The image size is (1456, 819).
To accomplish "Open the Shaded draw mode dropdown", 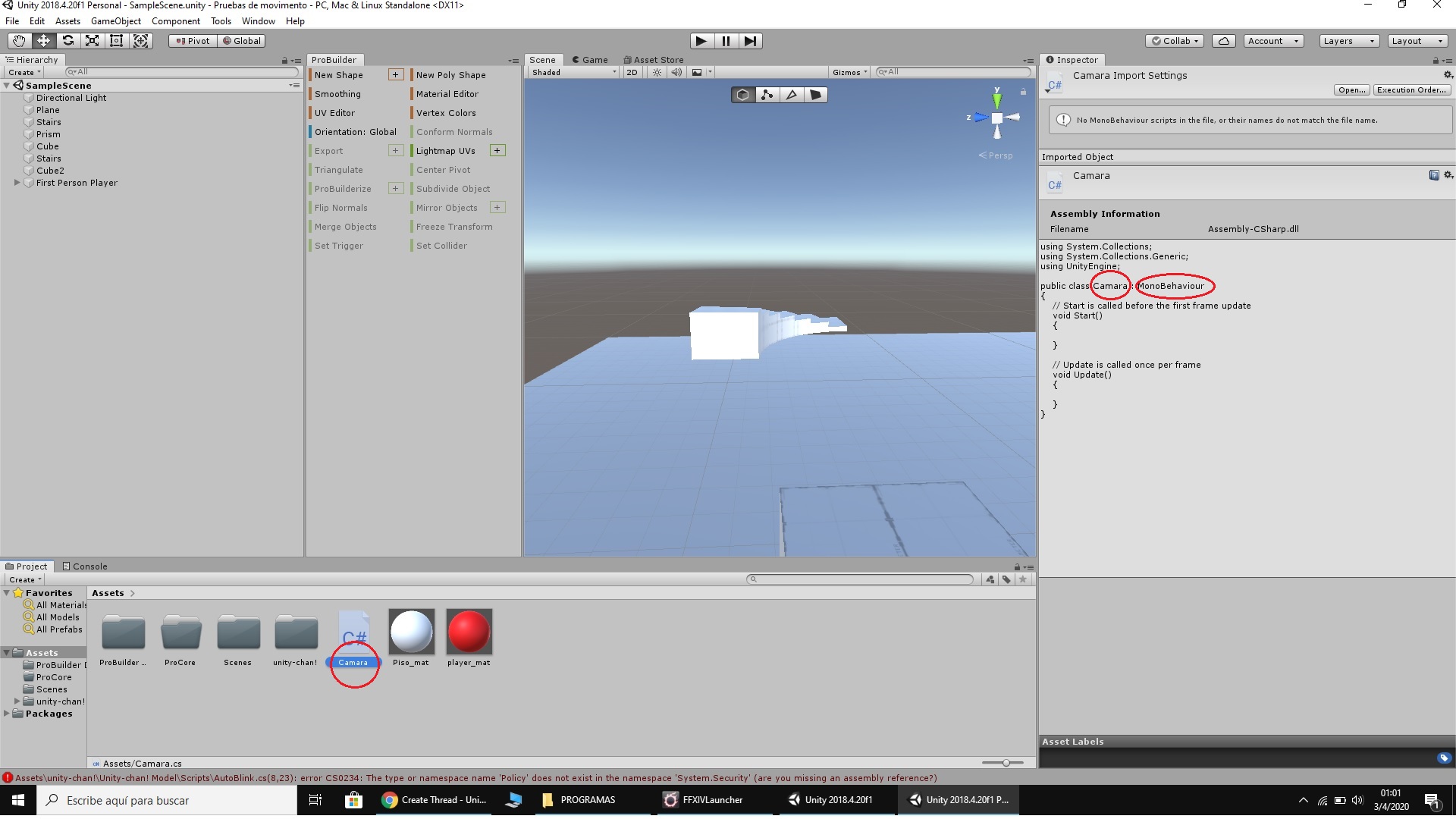I will [571, 72].
